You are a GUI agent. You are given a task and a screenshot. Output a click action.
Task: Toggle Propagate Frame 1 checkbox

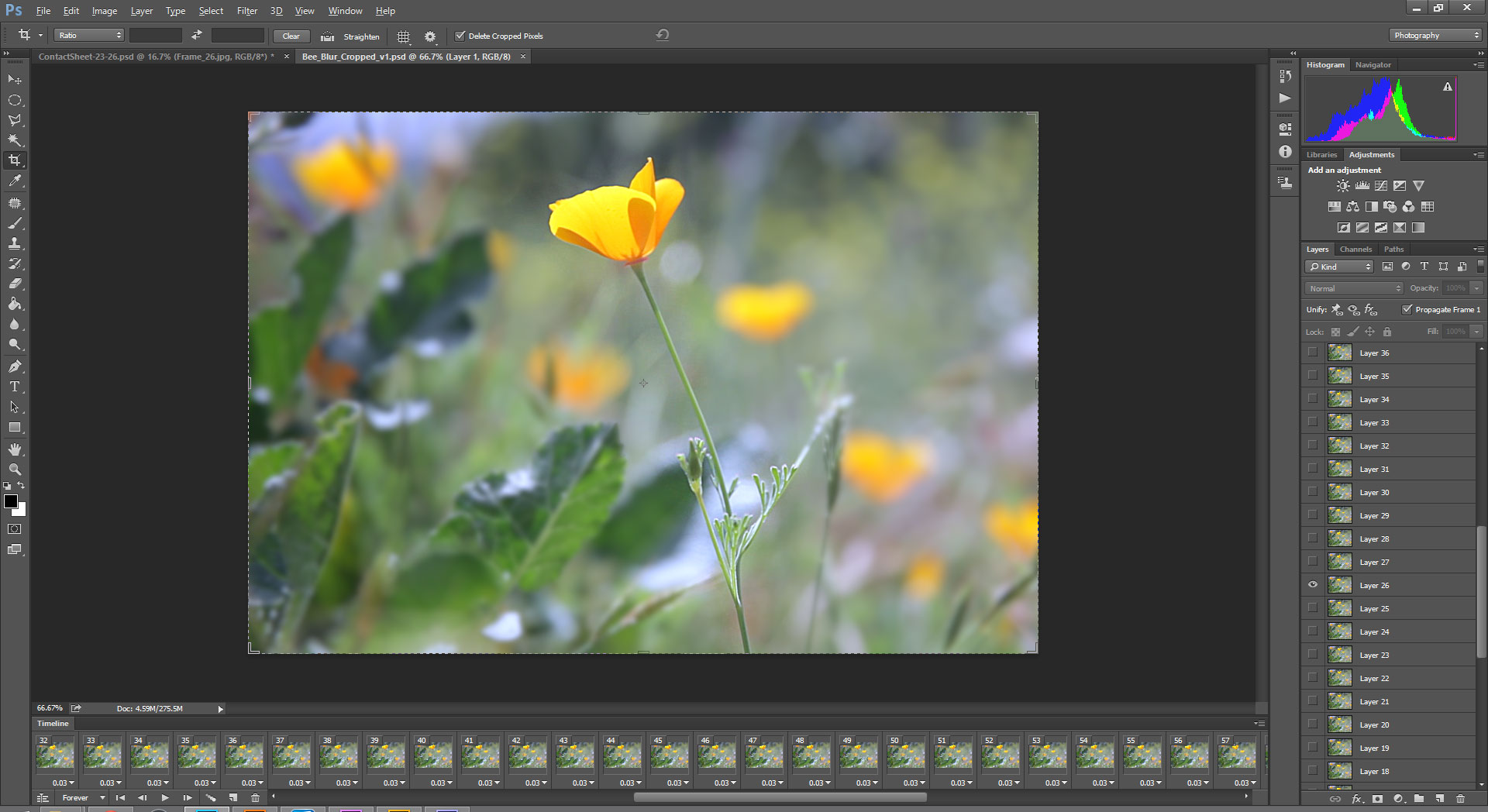click(x=1407, y=309)
